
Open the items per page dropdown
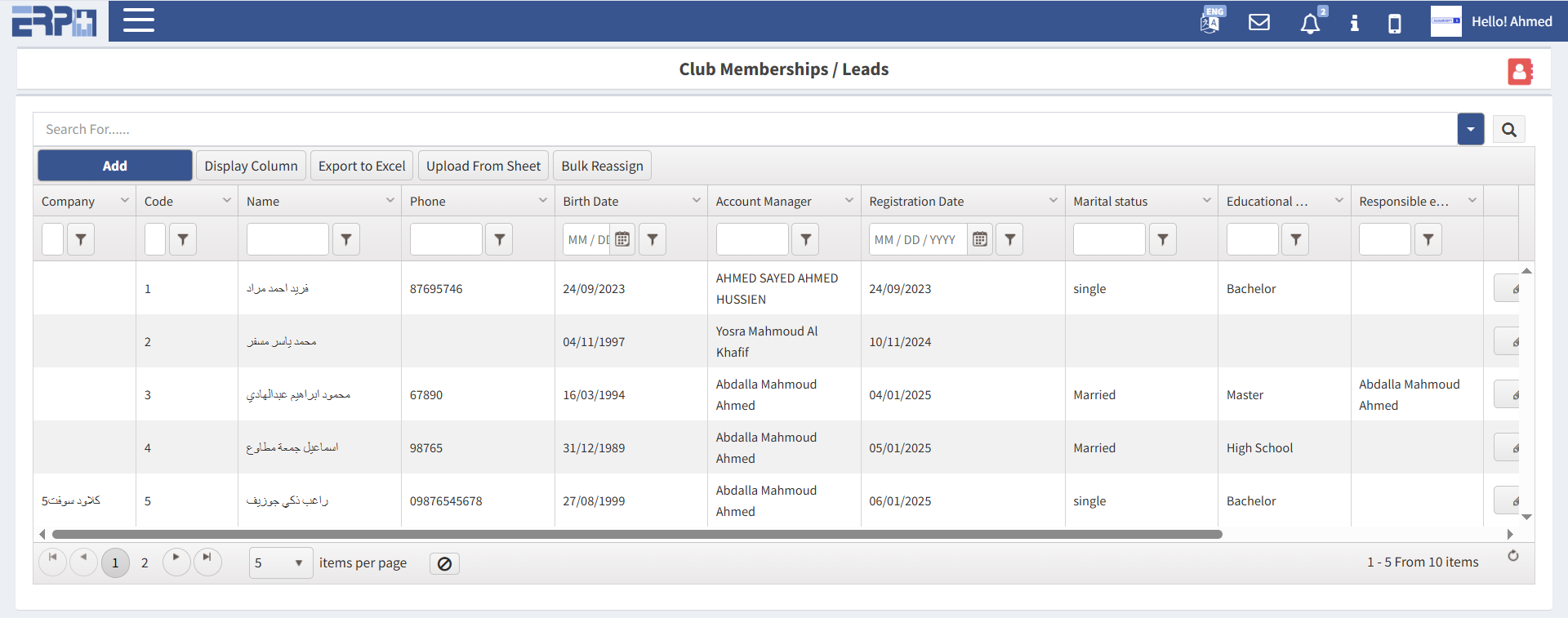point(280,563)
